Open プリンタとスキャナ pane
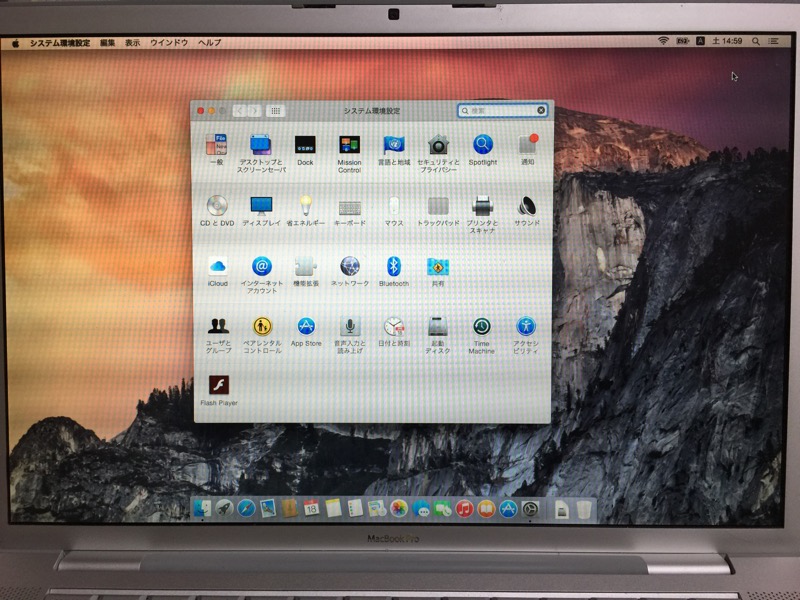This screenshot has width=800, height=600. click(482, 214)
